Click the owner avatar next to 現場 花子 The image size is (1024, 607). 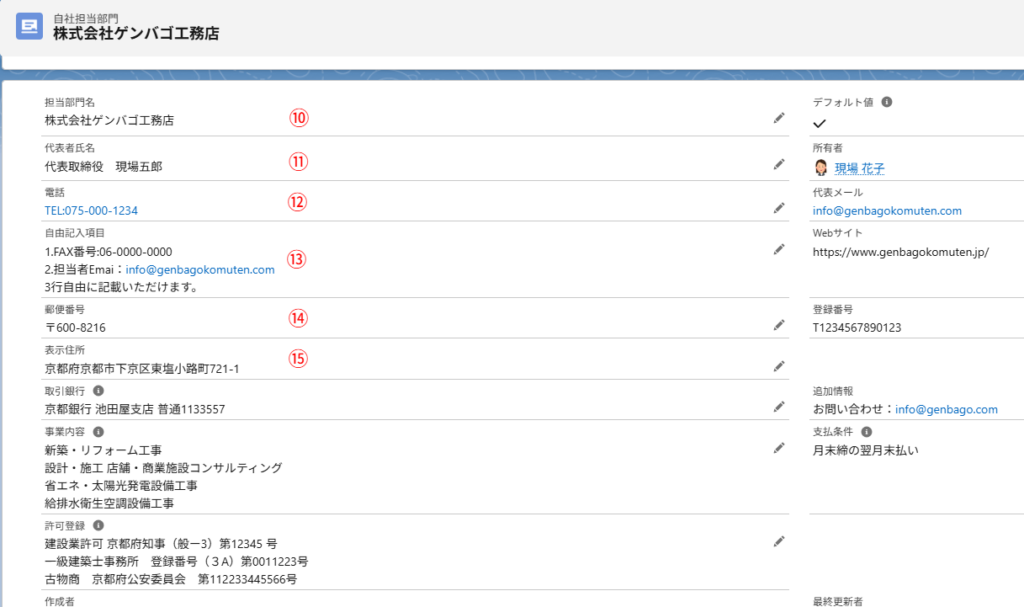click(821, 168)
